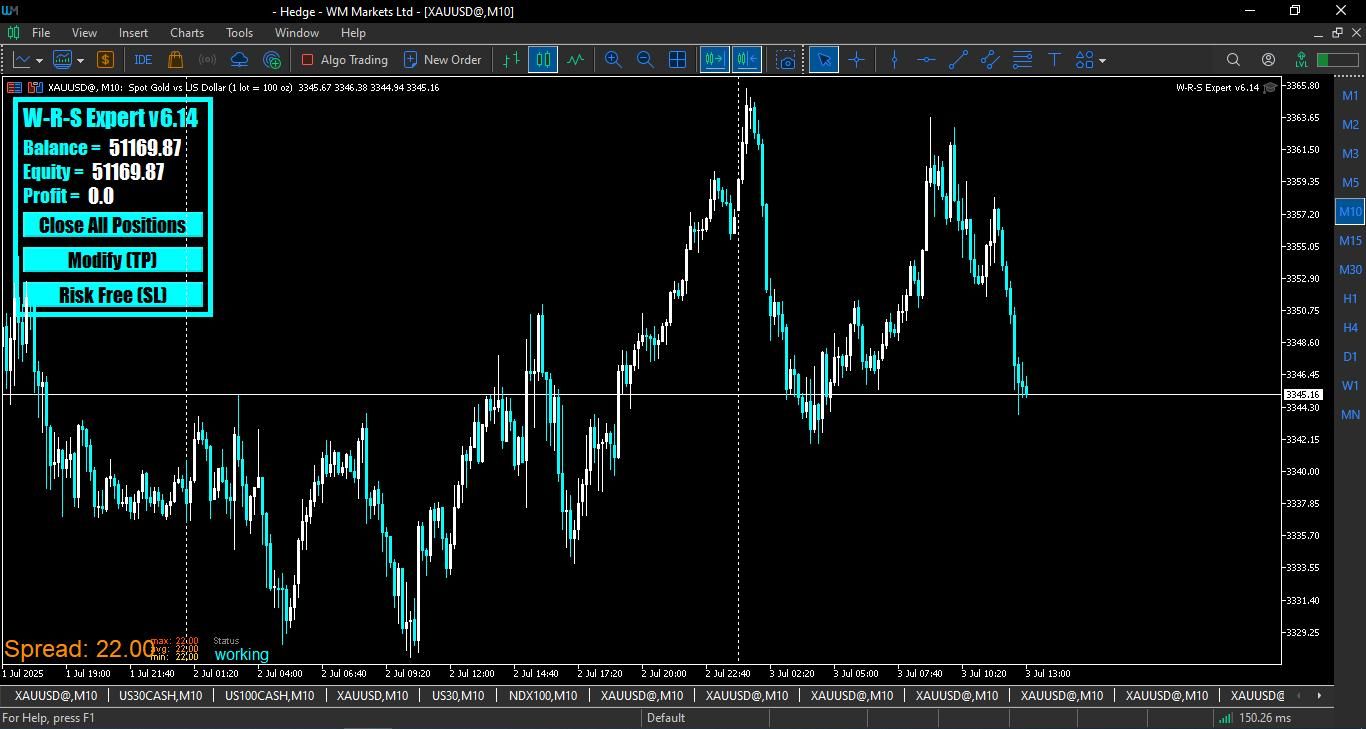Open the MetaEditor IDE

tap(143, 60)
